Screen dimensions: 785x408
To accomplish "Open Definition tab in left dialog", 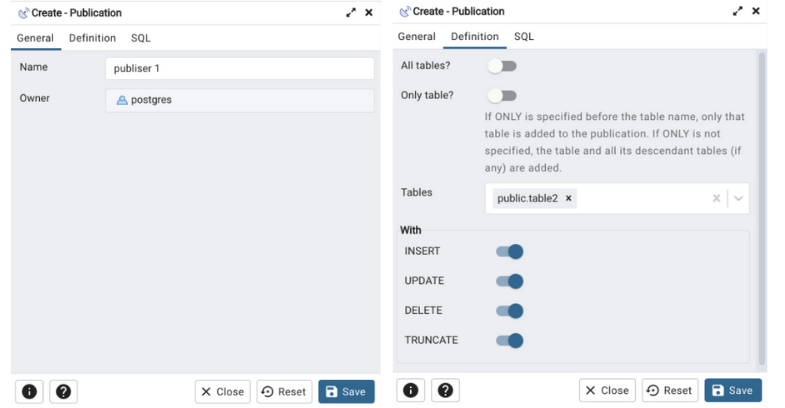I will [92, 38].
